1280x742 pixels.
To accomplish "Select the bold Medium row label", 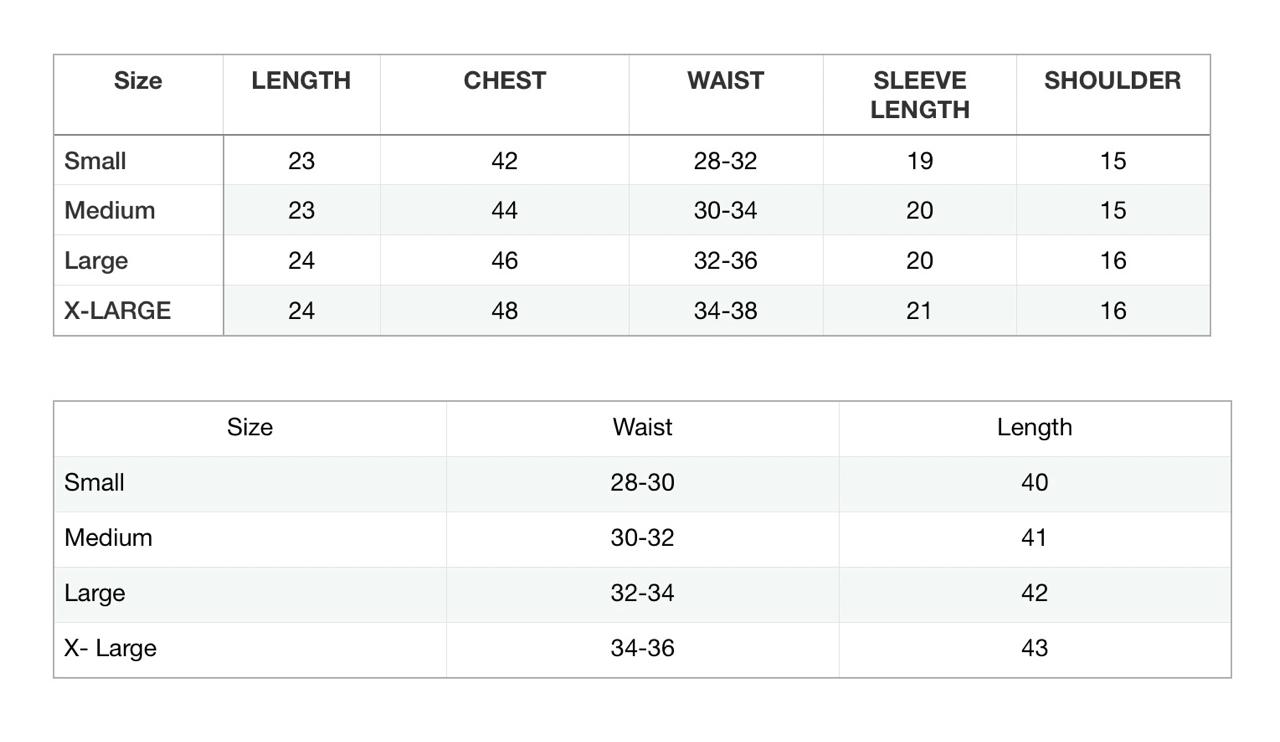I will [x=110, y=211].
